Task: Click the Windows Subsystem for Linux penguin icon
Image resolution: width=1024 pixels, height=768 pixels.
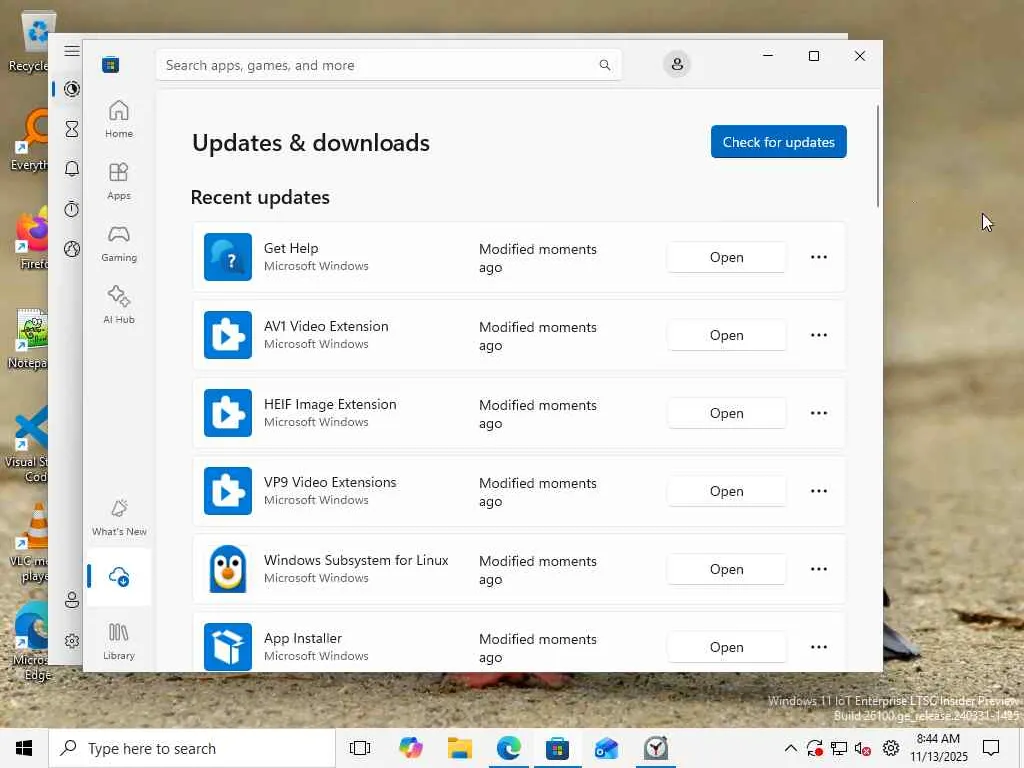Action: [x=228, y=569]
